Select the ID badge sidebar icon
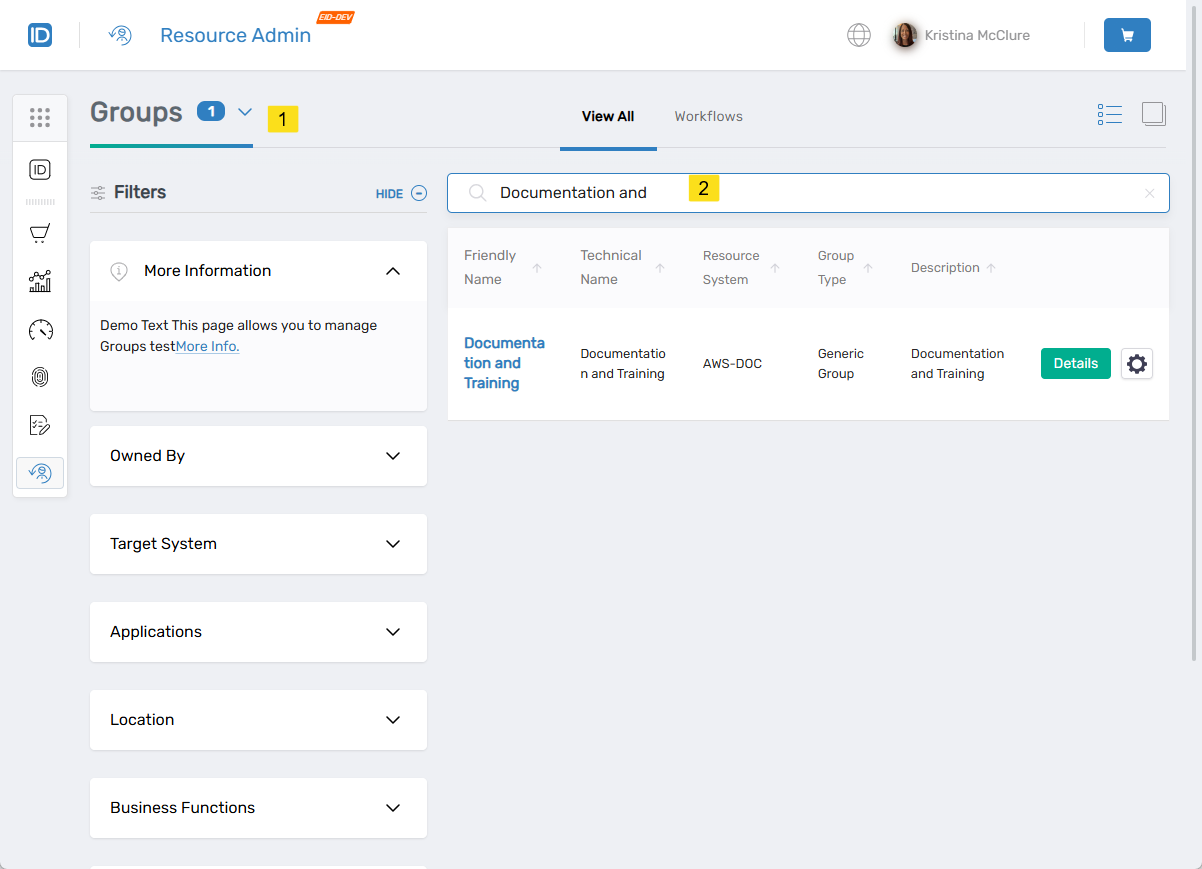The width and height of the screenshot is (1202, 869). point(40,170)
